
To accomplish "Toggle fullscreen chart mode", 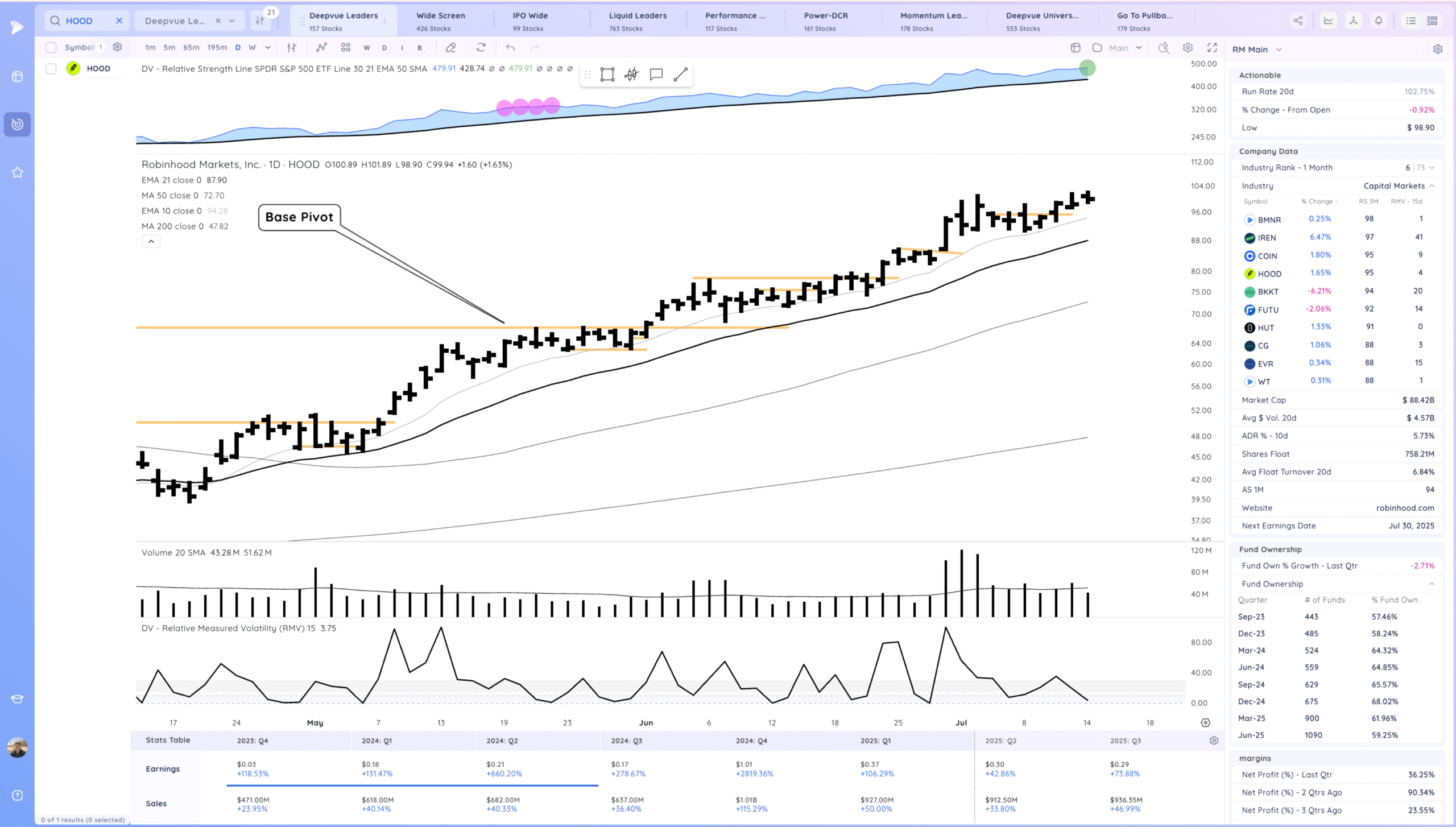I will click(x=1212, y=48).
